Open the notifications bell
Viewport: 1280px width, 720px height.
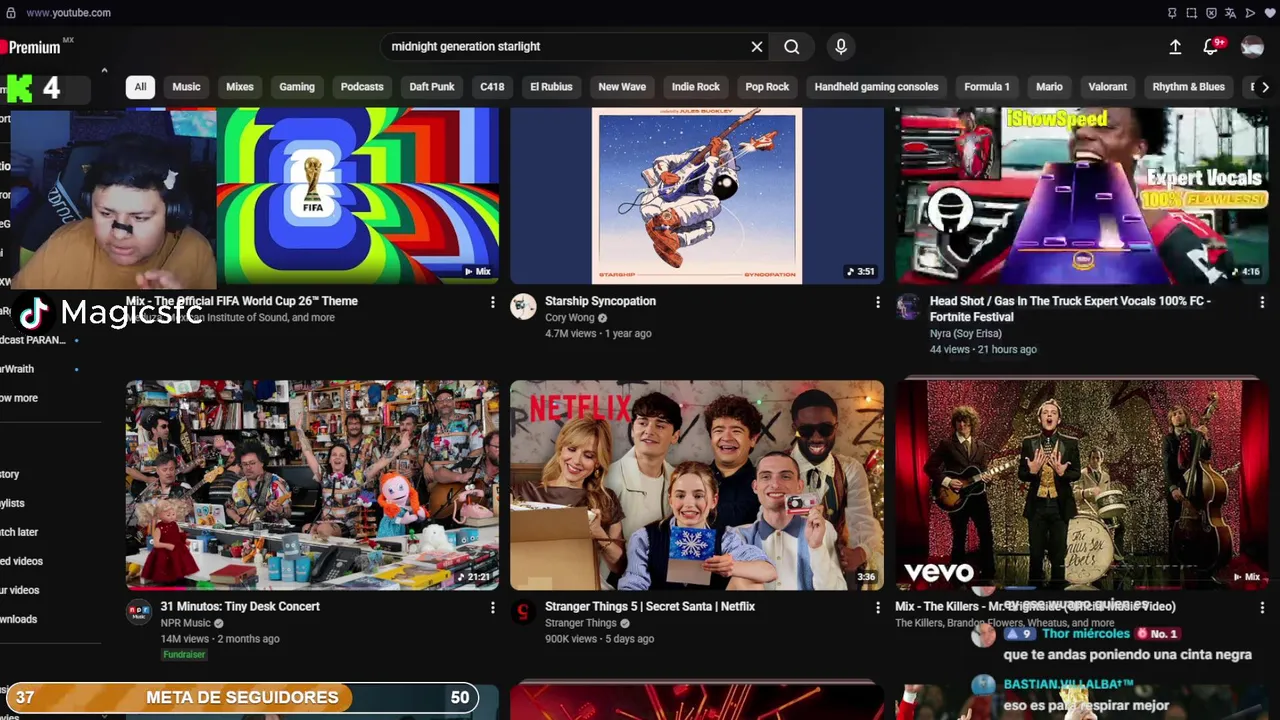(1211, 47)
